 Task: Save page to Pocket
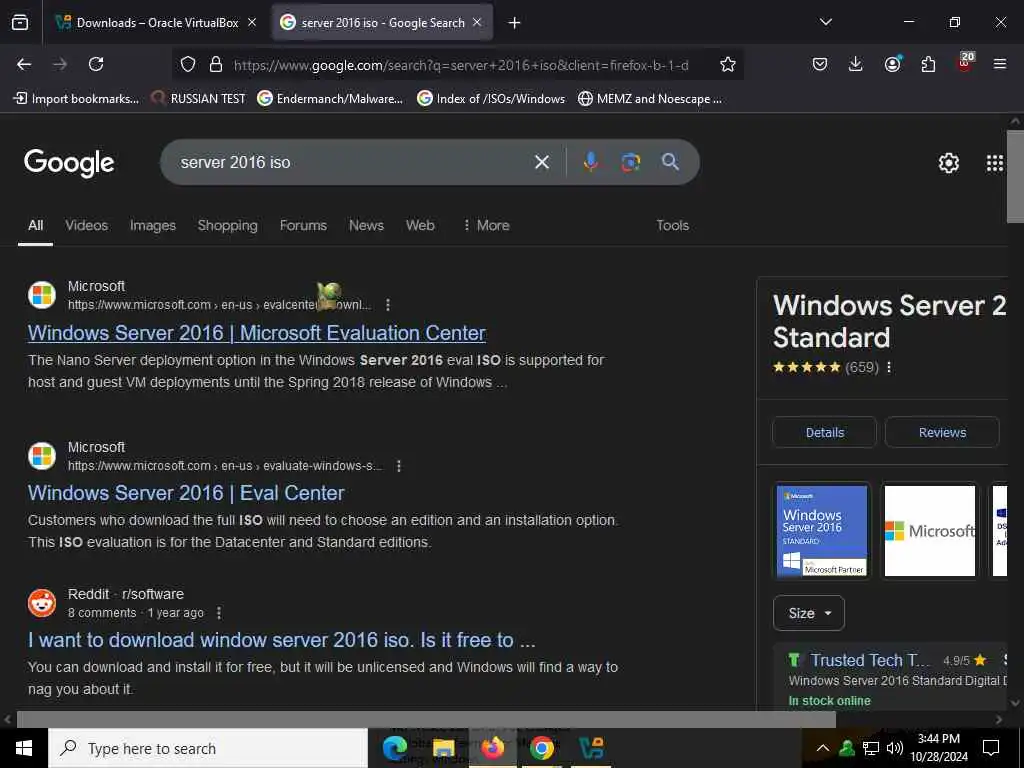(x=820, y=64)
